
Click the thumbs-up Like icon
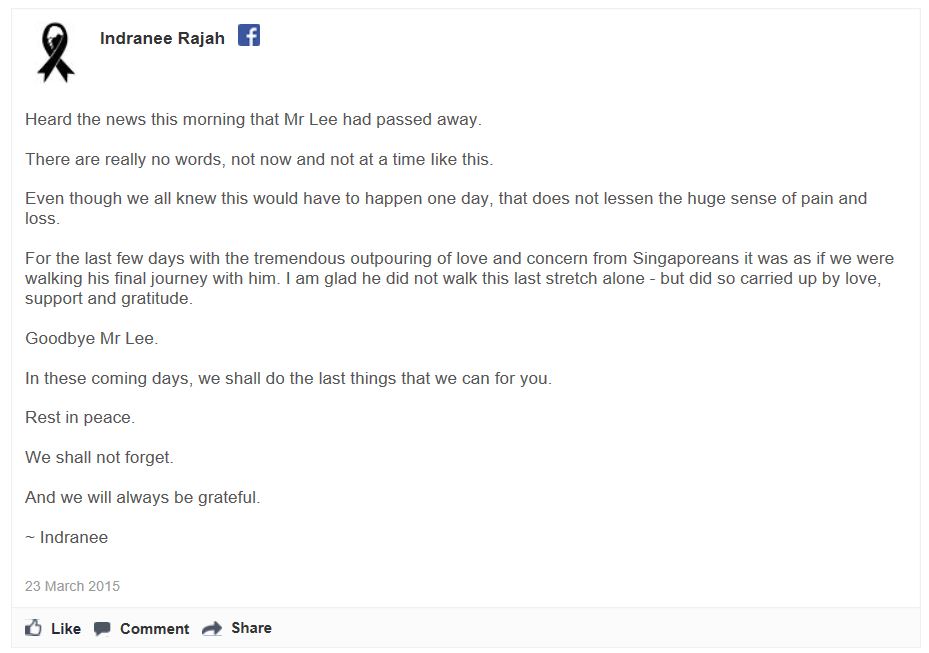click(33, 628)
